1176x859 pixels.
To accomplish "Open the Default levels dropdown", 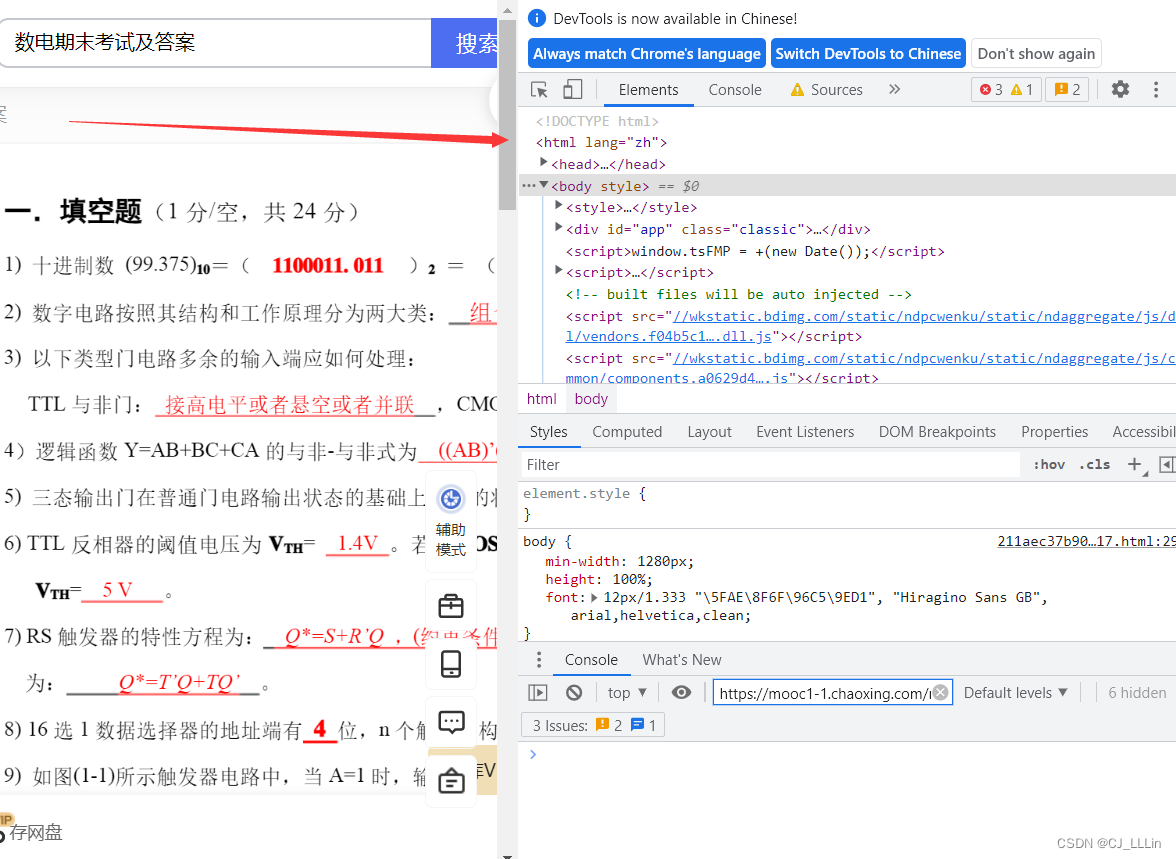I will click(x=1016, y=692).
